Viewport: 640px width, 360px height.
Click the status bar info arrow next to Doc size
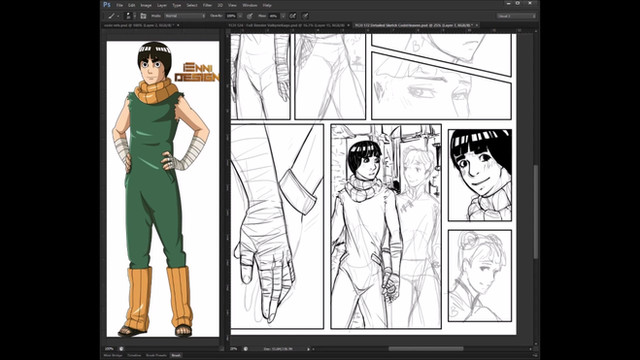coord(308,349)
